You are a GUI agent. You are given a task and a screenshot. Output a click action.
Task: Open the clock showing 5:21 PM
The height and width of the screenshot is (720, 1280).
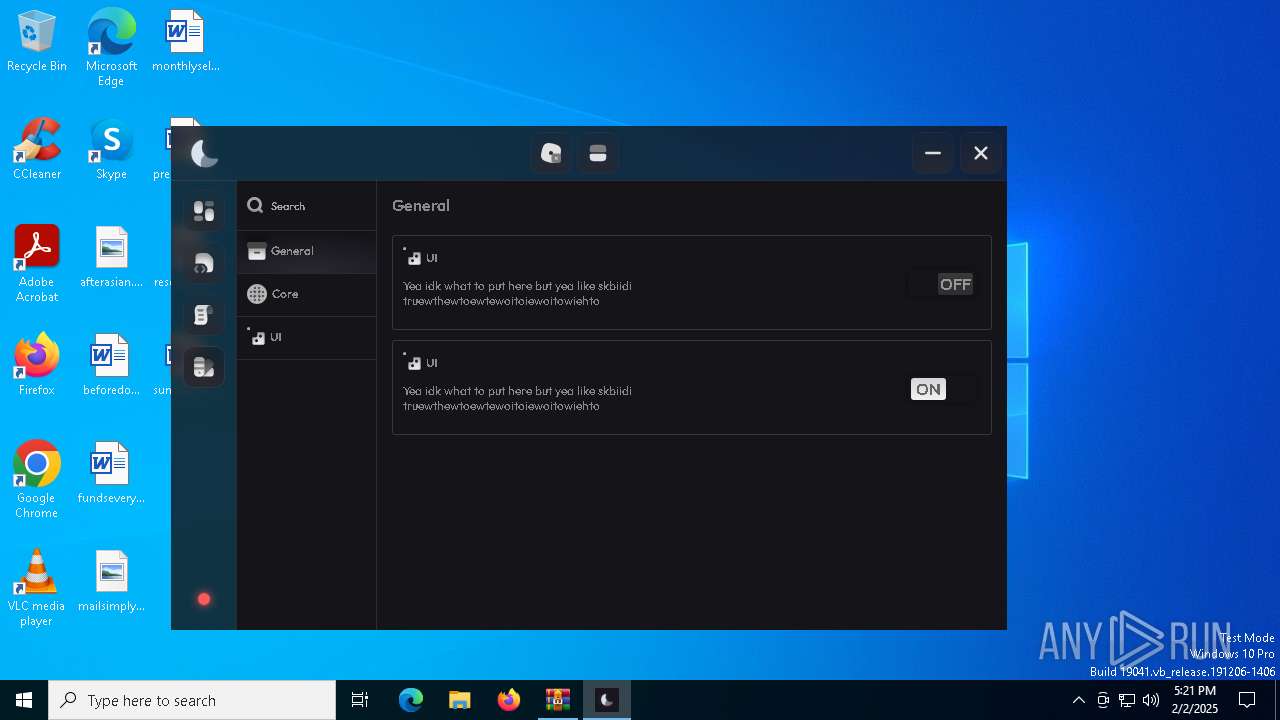[x=1194, y=700]
